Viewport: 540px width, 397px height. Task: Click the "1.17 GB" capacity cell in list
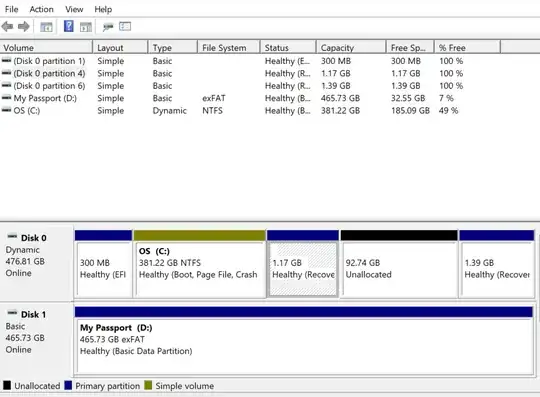pyautogui.click(x=336, y=73)
